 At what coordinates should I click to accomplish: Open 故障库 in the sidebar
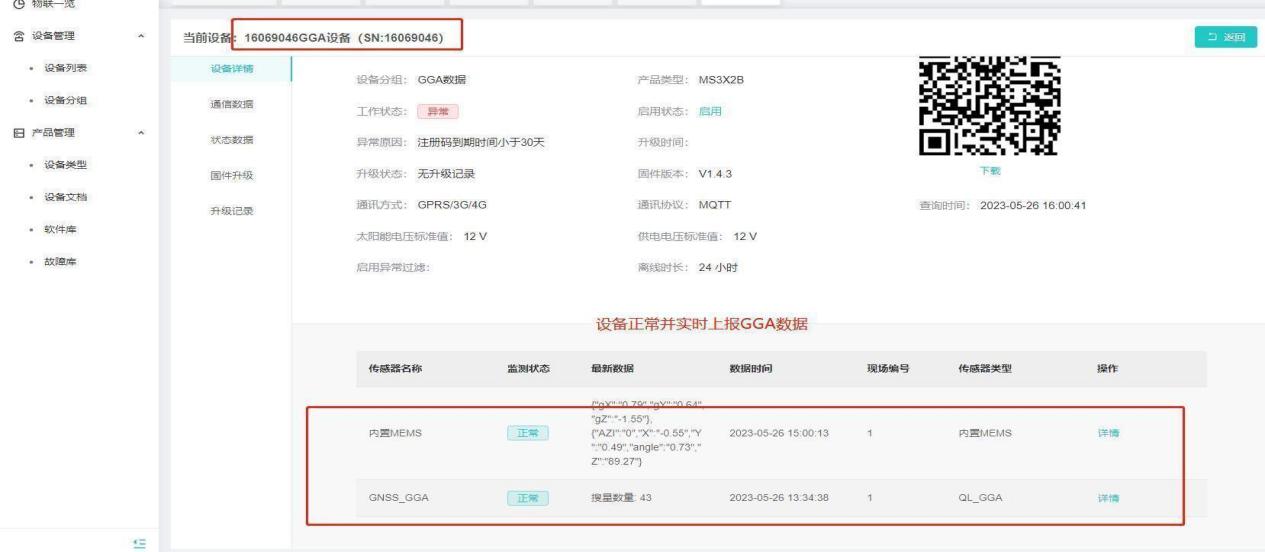point(60,261)
